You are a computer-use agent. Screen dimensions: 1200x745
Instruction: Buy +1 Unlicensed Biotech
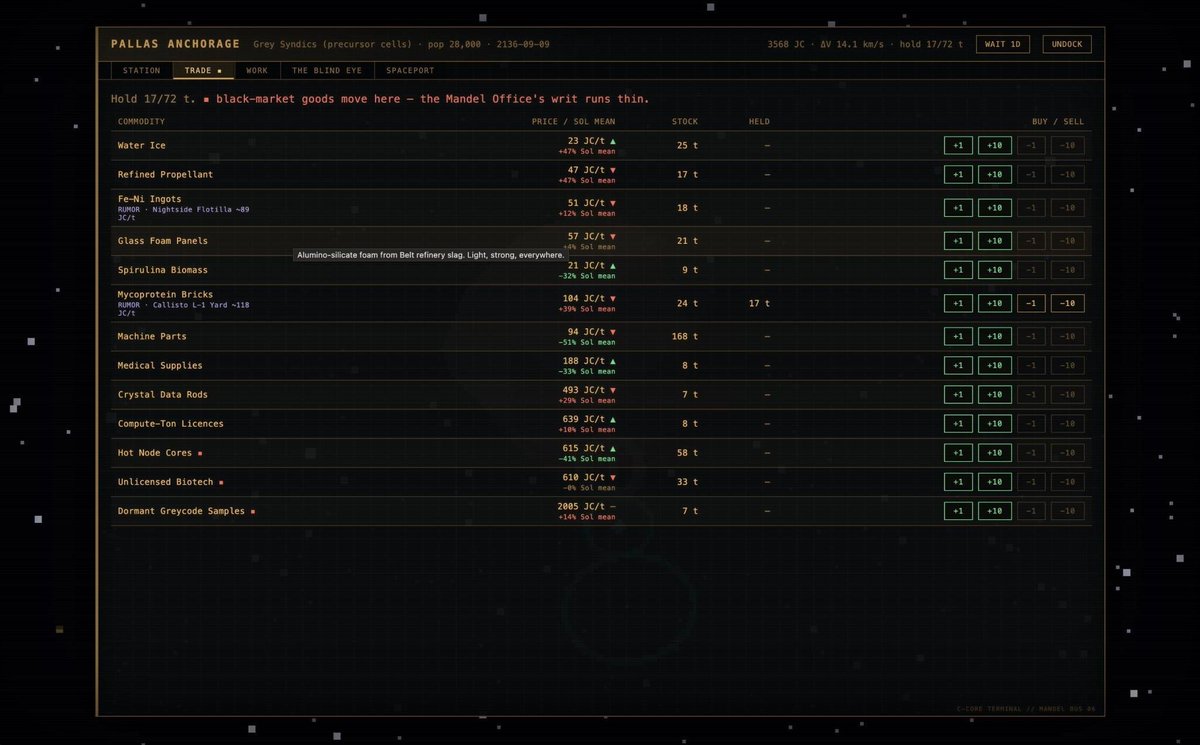point(958,481)
